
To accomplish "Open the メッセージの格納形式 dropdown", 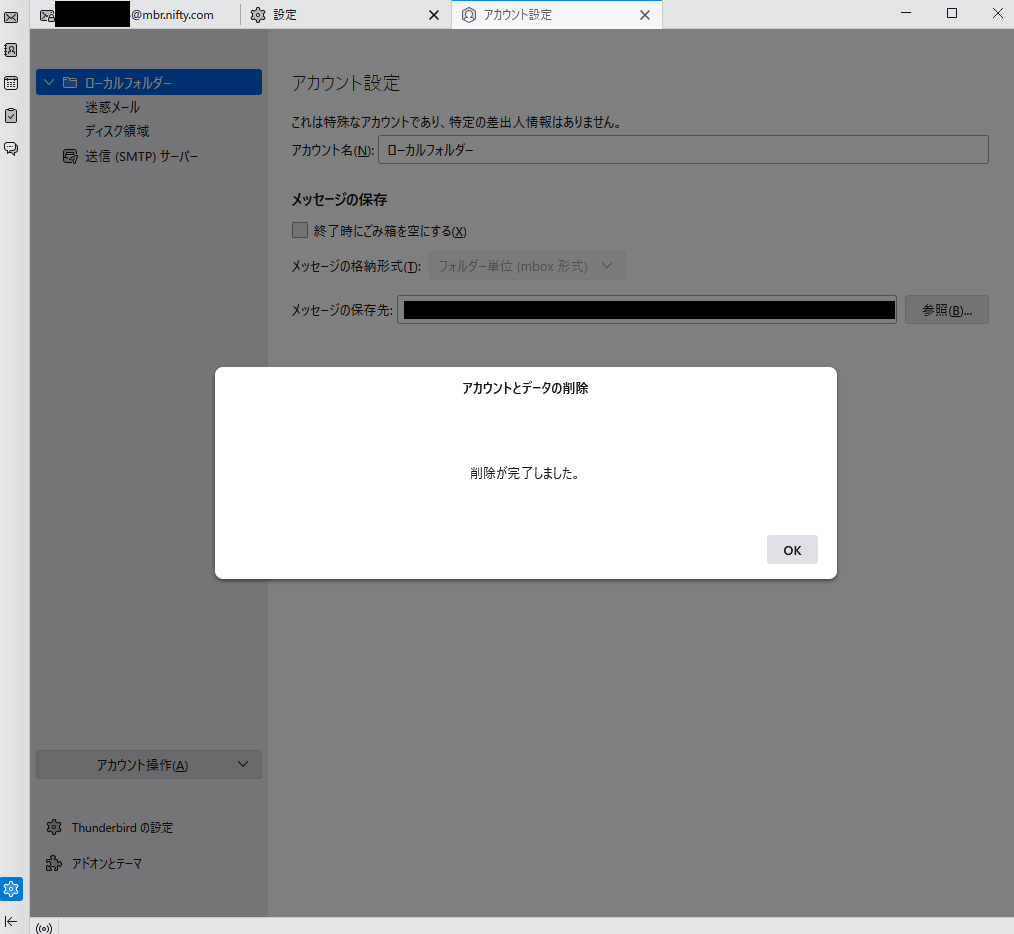I will (527, 266).
